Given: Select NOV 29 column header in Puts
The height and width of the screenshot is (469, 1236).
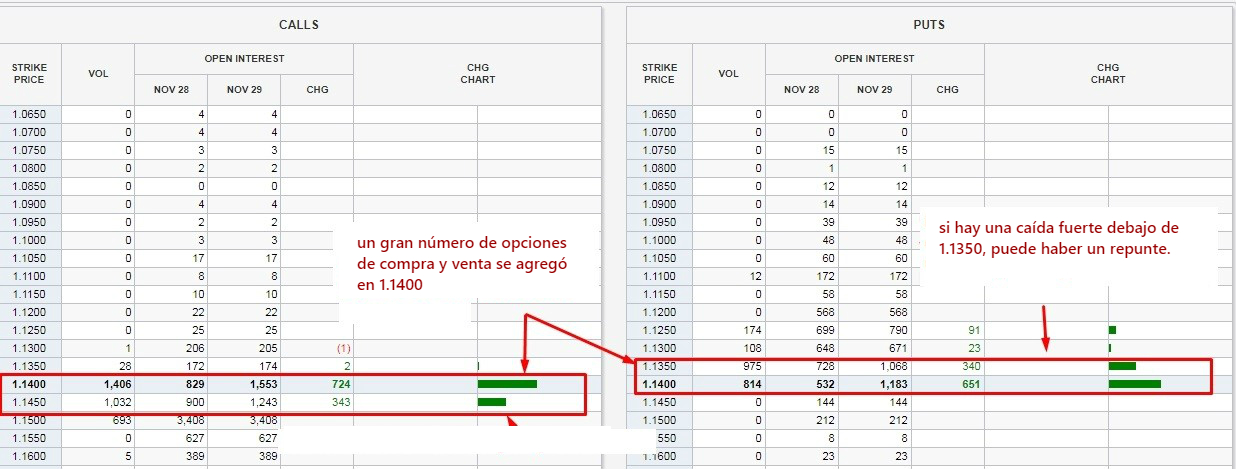Looking at the screenshot, I should [875, 90].
